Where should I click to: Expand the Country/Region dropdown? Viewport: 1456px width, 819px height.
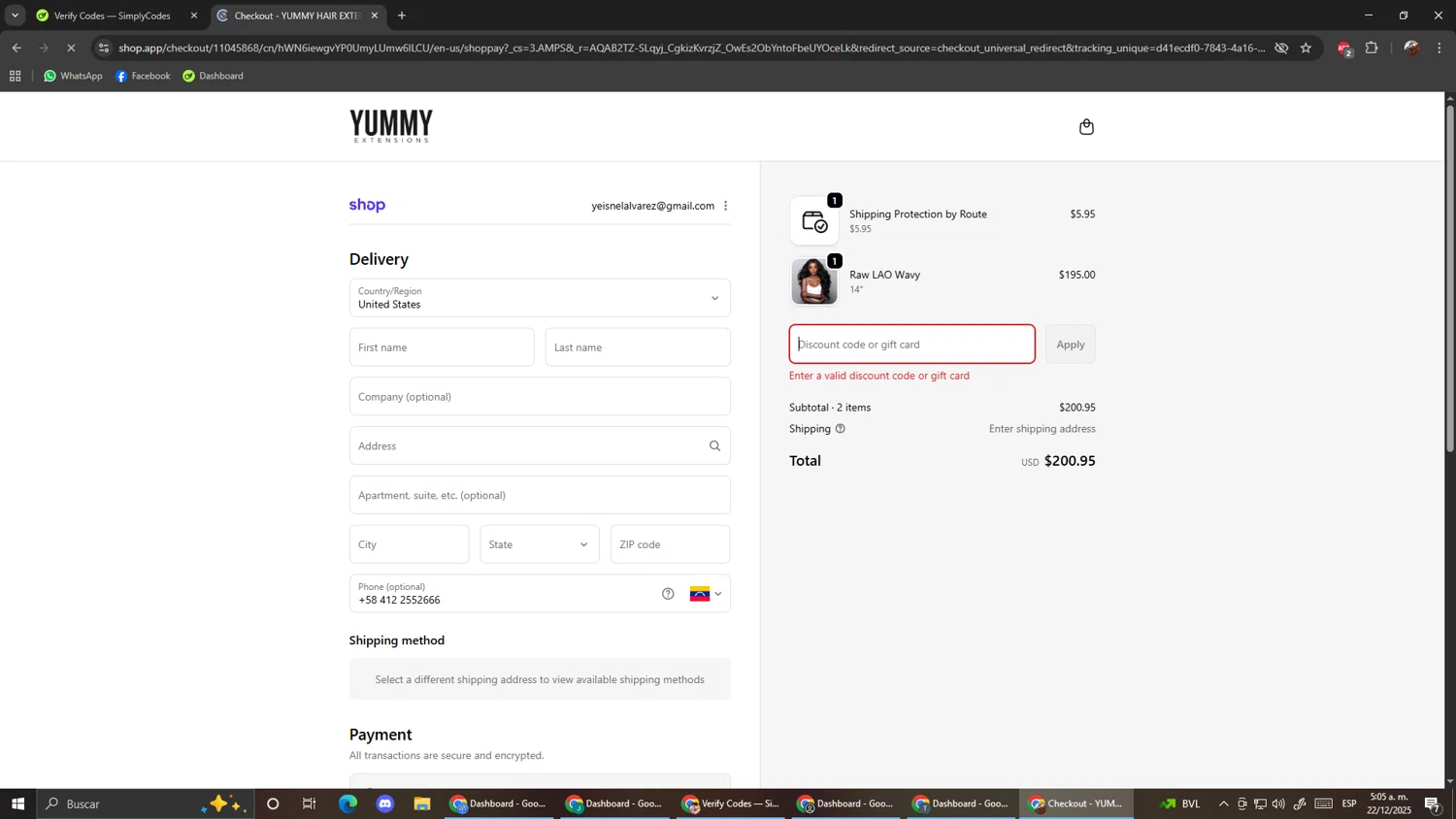click(540, 298)
